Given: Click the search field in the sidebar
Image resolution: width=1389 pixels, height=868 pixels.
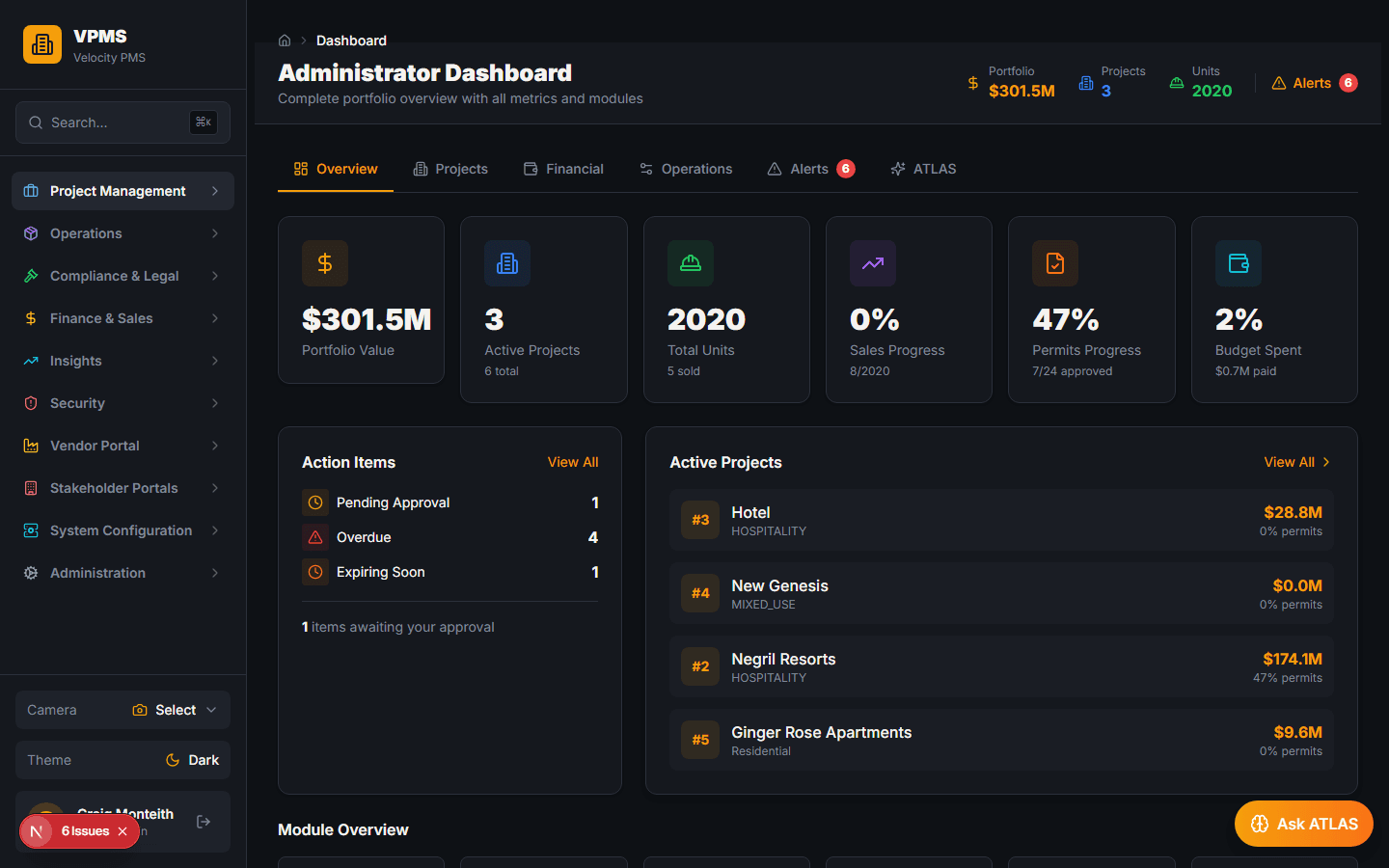Looking at the screenshot, I should point(122,122).
